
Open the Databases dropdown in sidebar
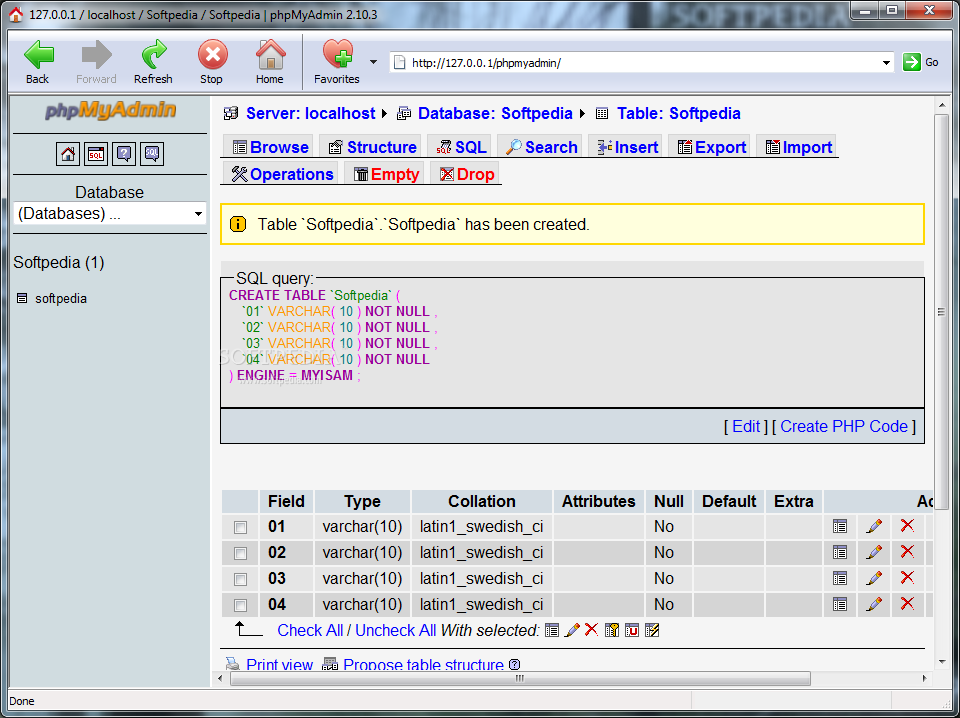[110, 214]
